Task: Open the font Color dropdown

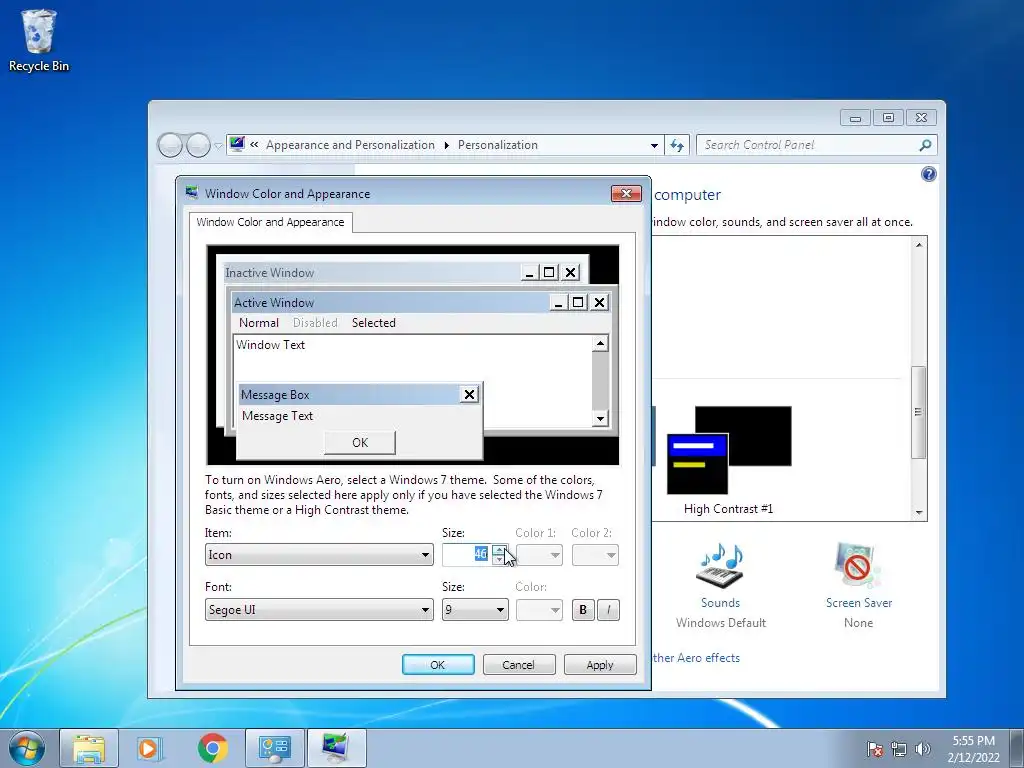Action: pos(539,610)
